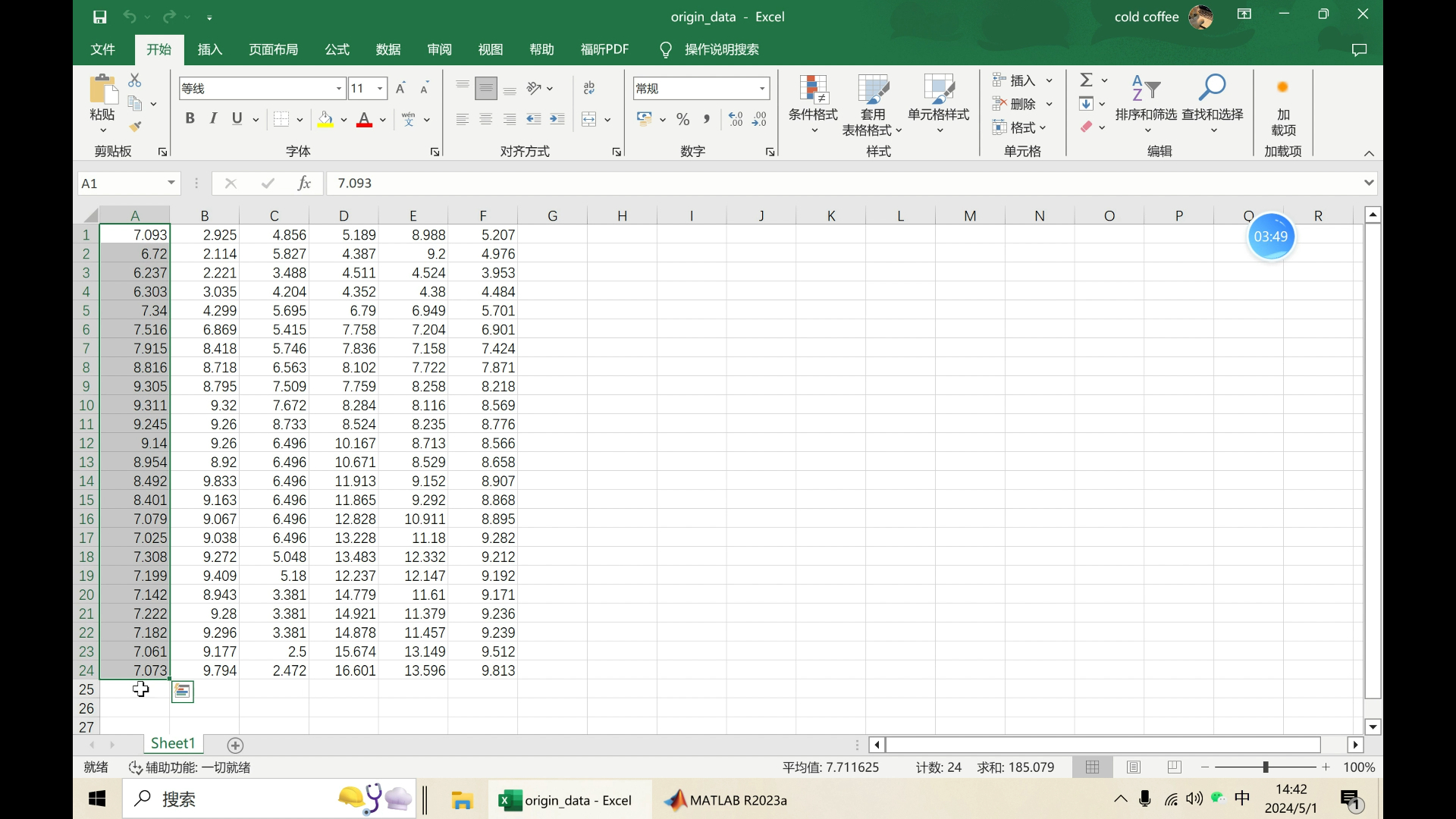1456x819 pixels.
Task: Expand the font name dropdown
Action: click(x=339, y=89)
